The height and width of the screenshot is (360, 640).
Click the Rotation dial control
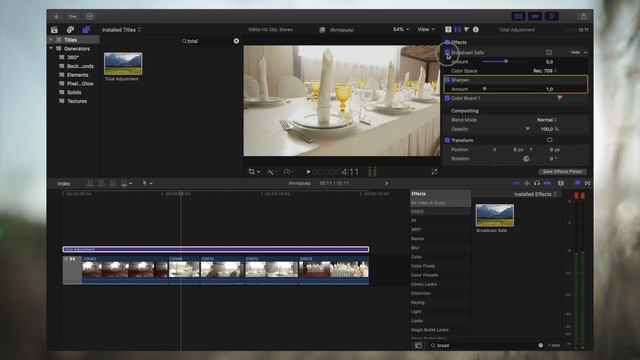(527, 159)
